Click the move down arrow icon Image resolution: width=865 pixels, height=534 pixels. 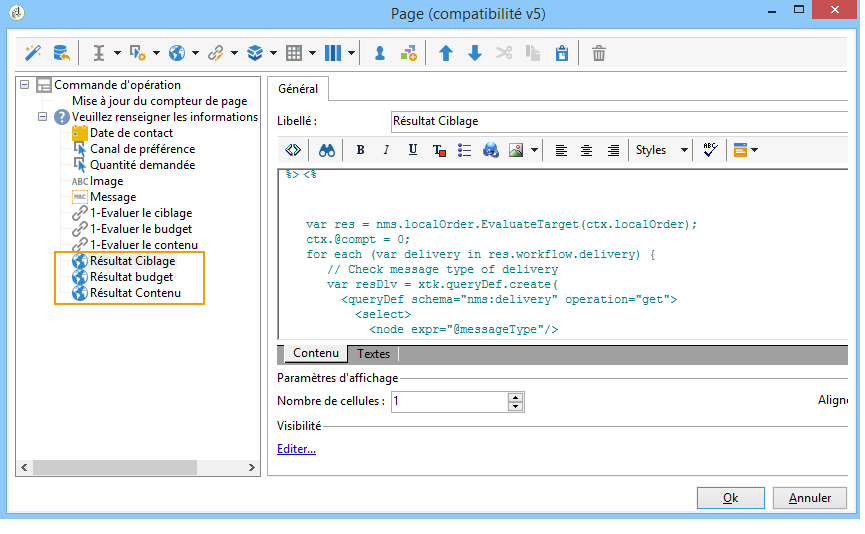coord(475,53)
